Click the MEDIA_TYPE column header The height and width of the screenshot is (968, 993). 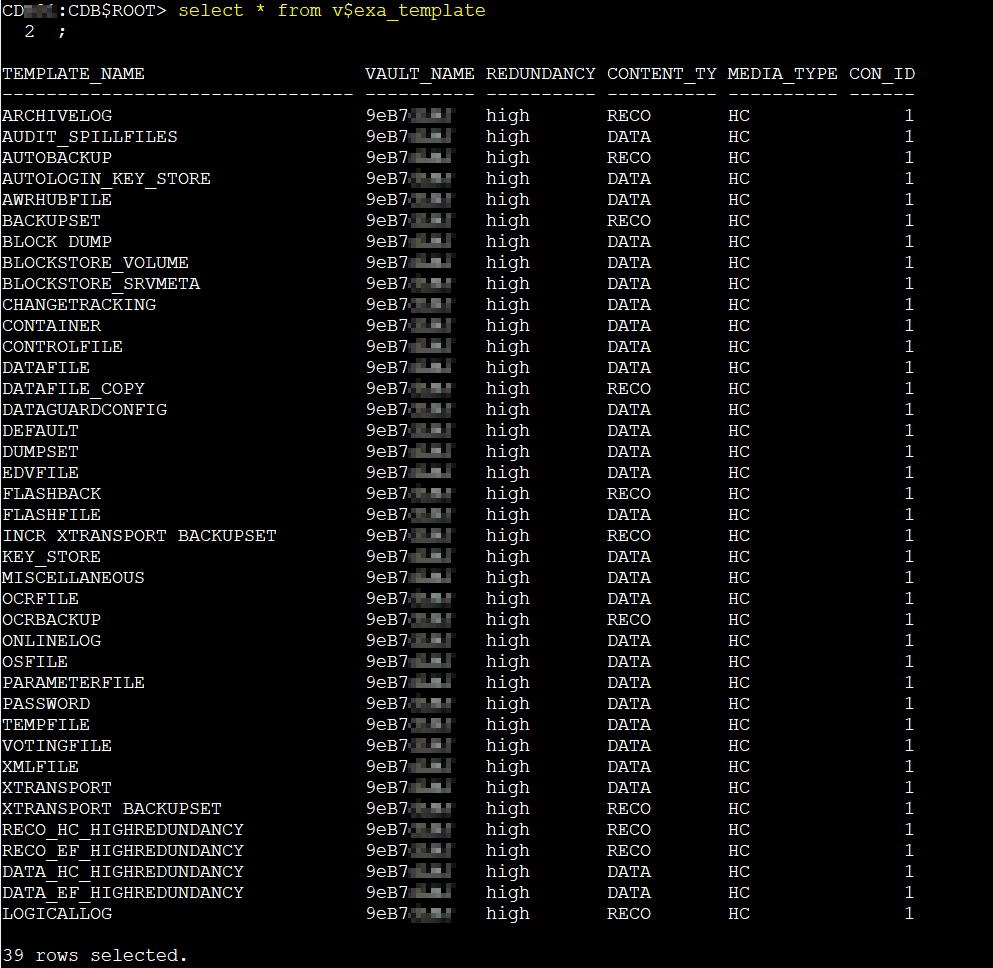782,74
